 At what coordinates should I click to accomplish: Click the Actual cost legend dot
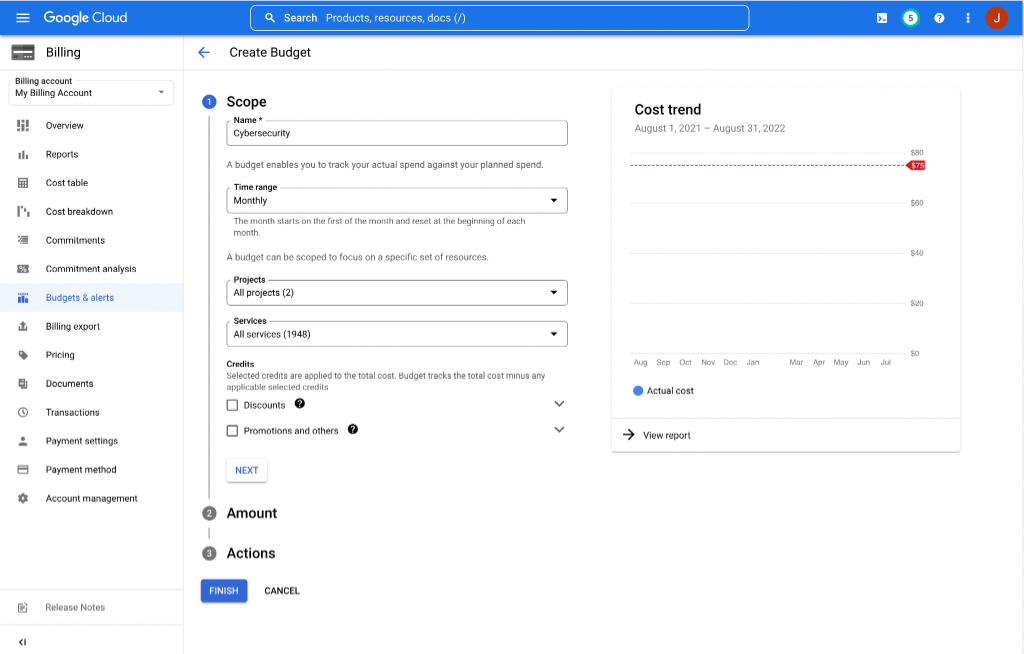(x=638, y=391)
